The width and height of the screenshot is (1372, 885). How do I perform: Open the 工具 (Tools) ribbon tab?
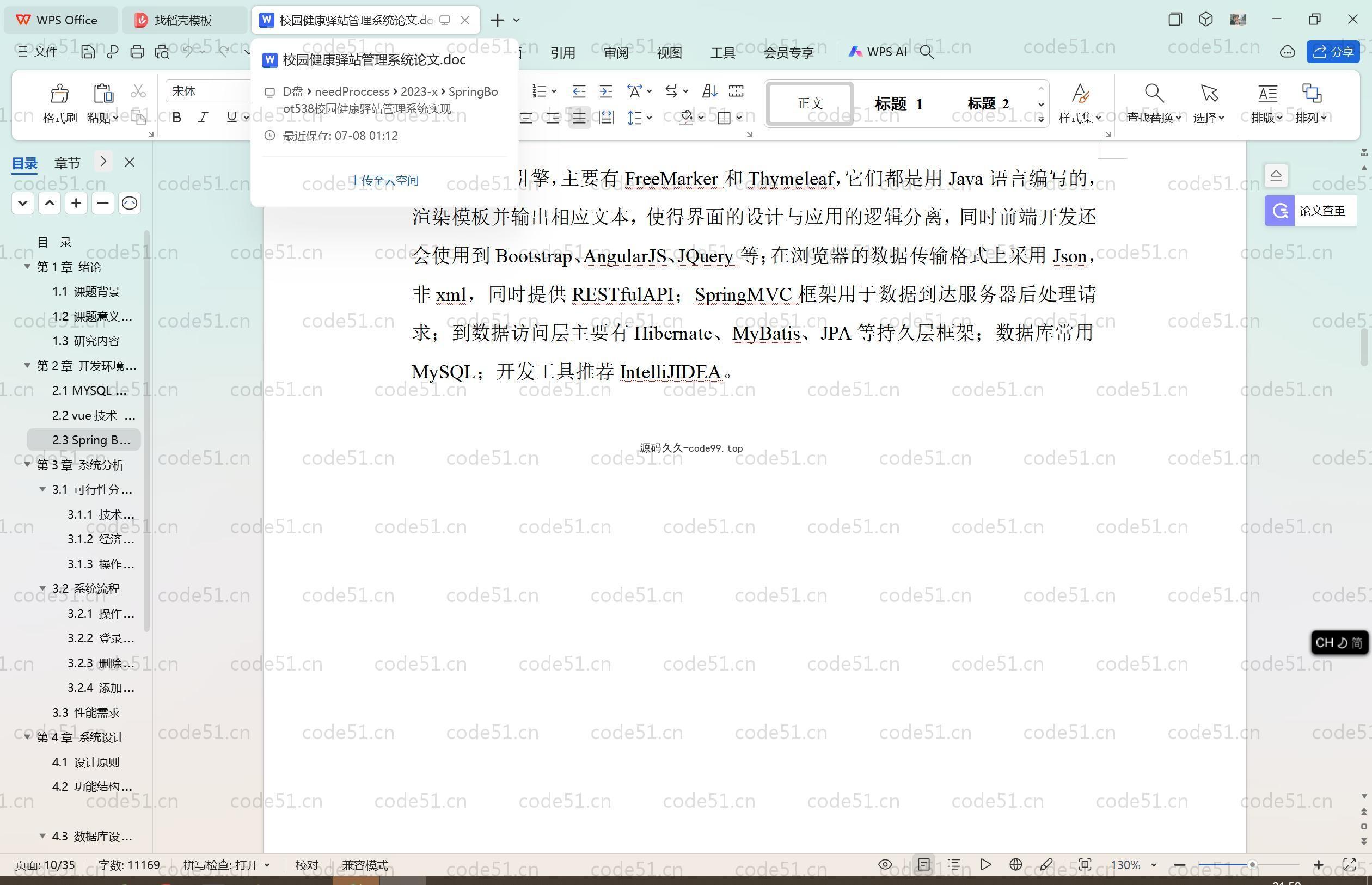722,52
